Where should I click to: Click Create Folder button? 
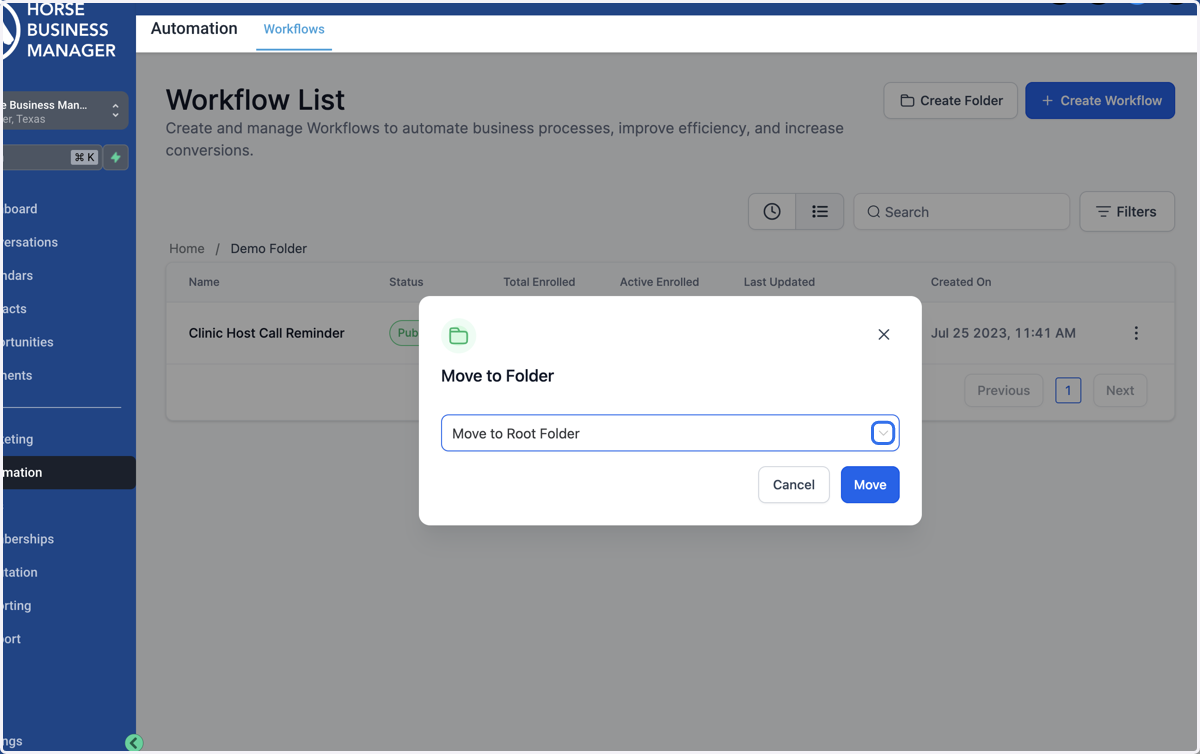[x=951, y=100]
